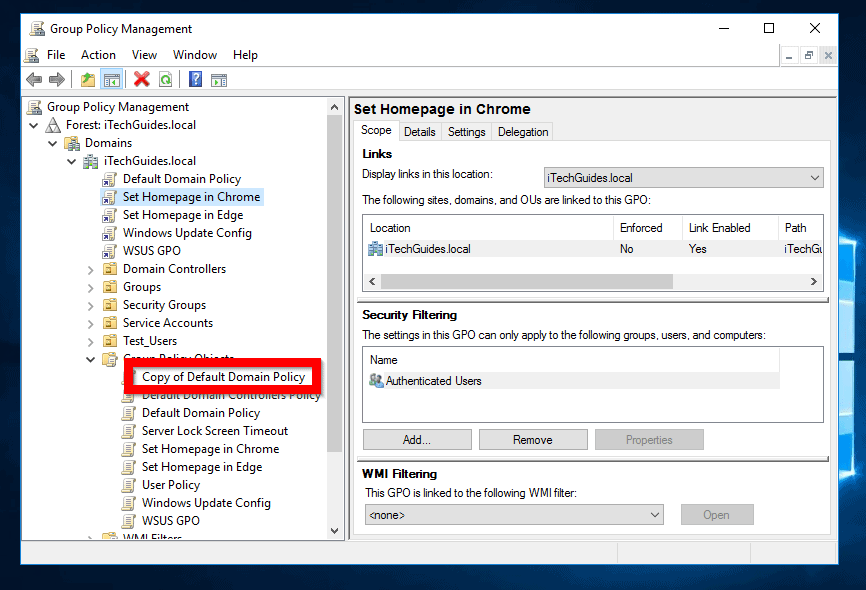Image resolution: width=866 pixels, height=590 pixels.
Task: Click the Back arrow toolbar icon
Action: 34,80
